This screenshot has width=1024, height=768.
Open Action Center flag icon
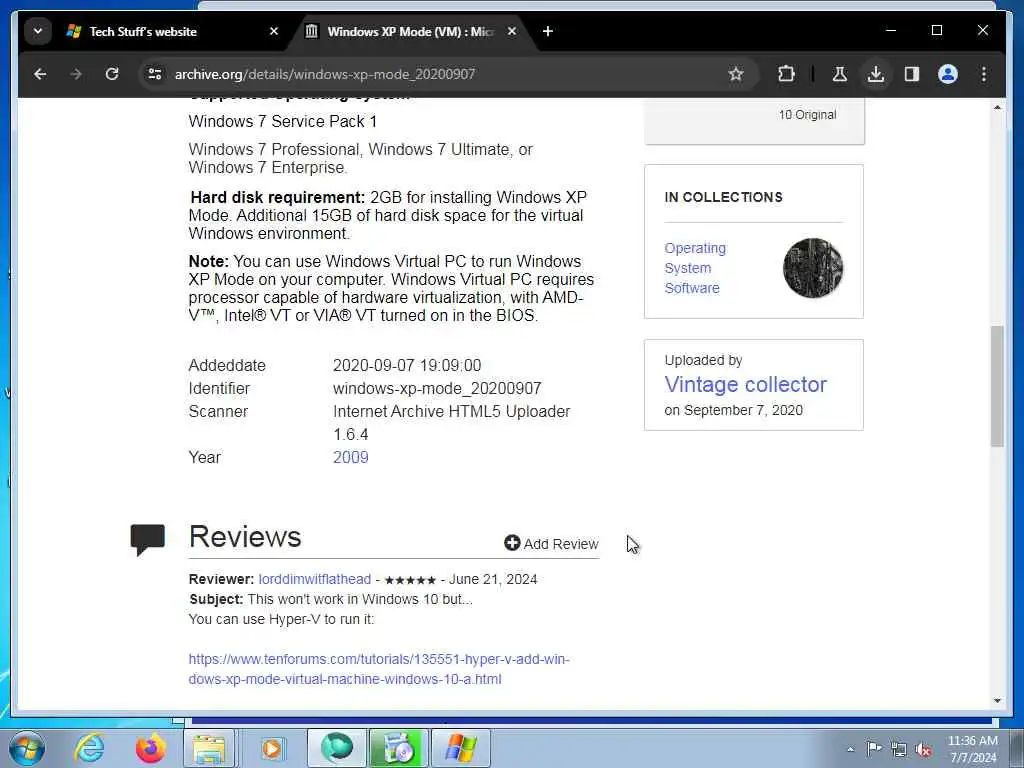pyautogui.click(x=874, y=749)
